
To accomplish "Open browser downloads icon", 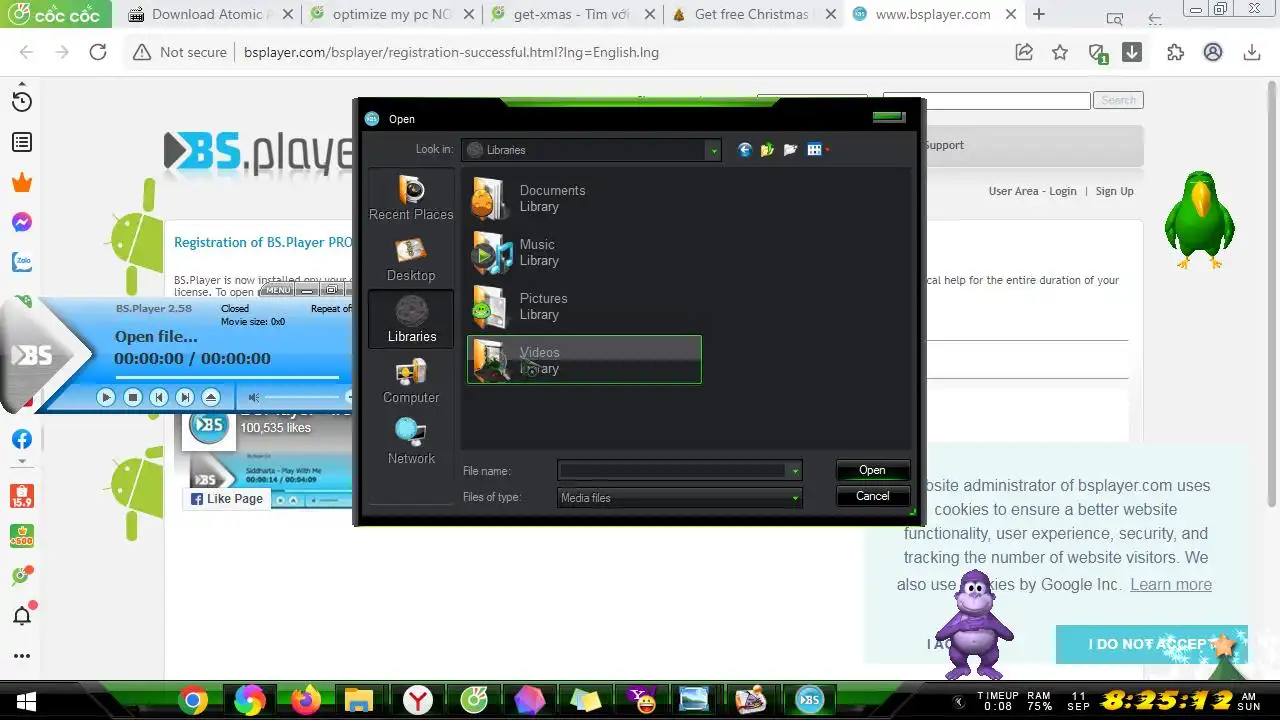I will click(x=1251, y=52).
